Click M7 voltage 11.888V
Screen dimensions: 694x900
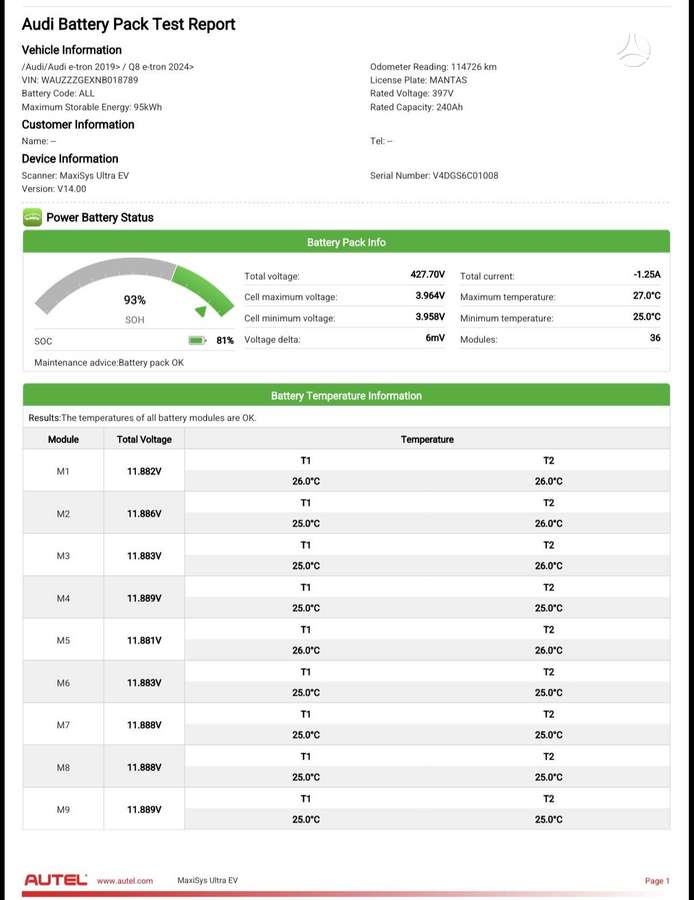click(x=144, y=725)
